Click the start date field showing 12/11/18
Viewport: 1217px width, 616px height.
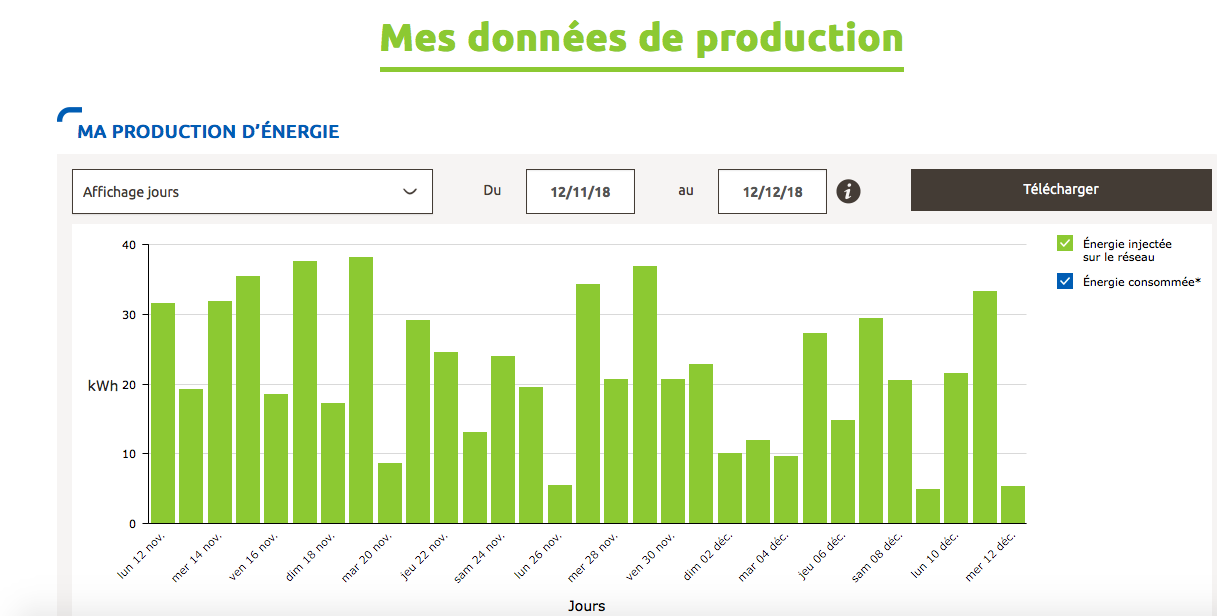[x=580, y=192]
